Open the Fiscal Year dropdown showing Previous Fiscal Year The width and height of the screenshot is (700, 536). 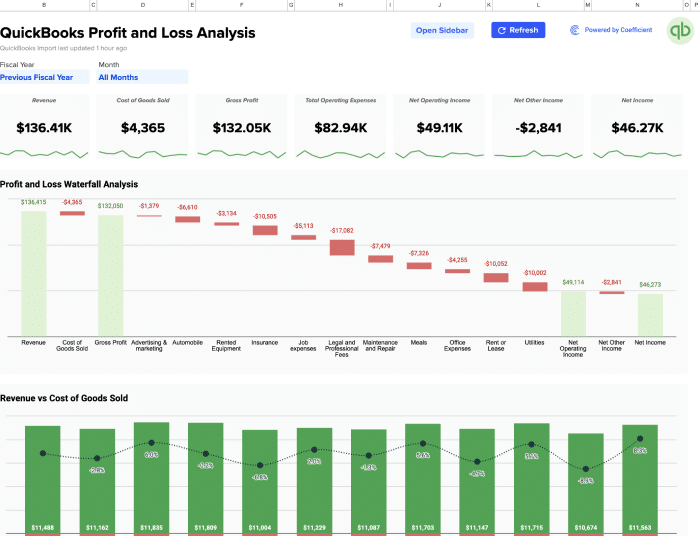pos(44,77)
